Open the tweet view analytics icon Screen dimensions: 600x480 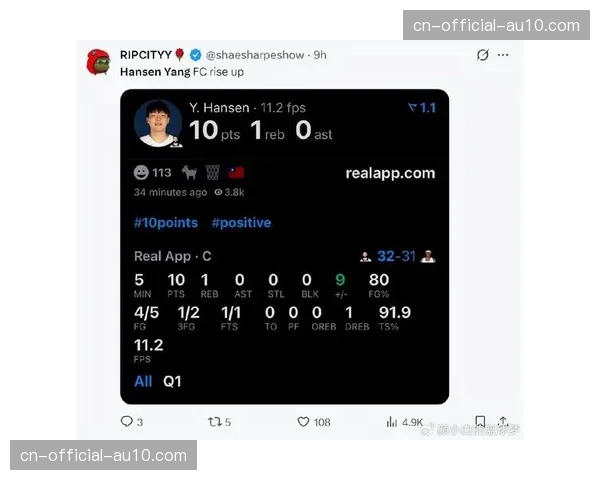tap(391, 422)
